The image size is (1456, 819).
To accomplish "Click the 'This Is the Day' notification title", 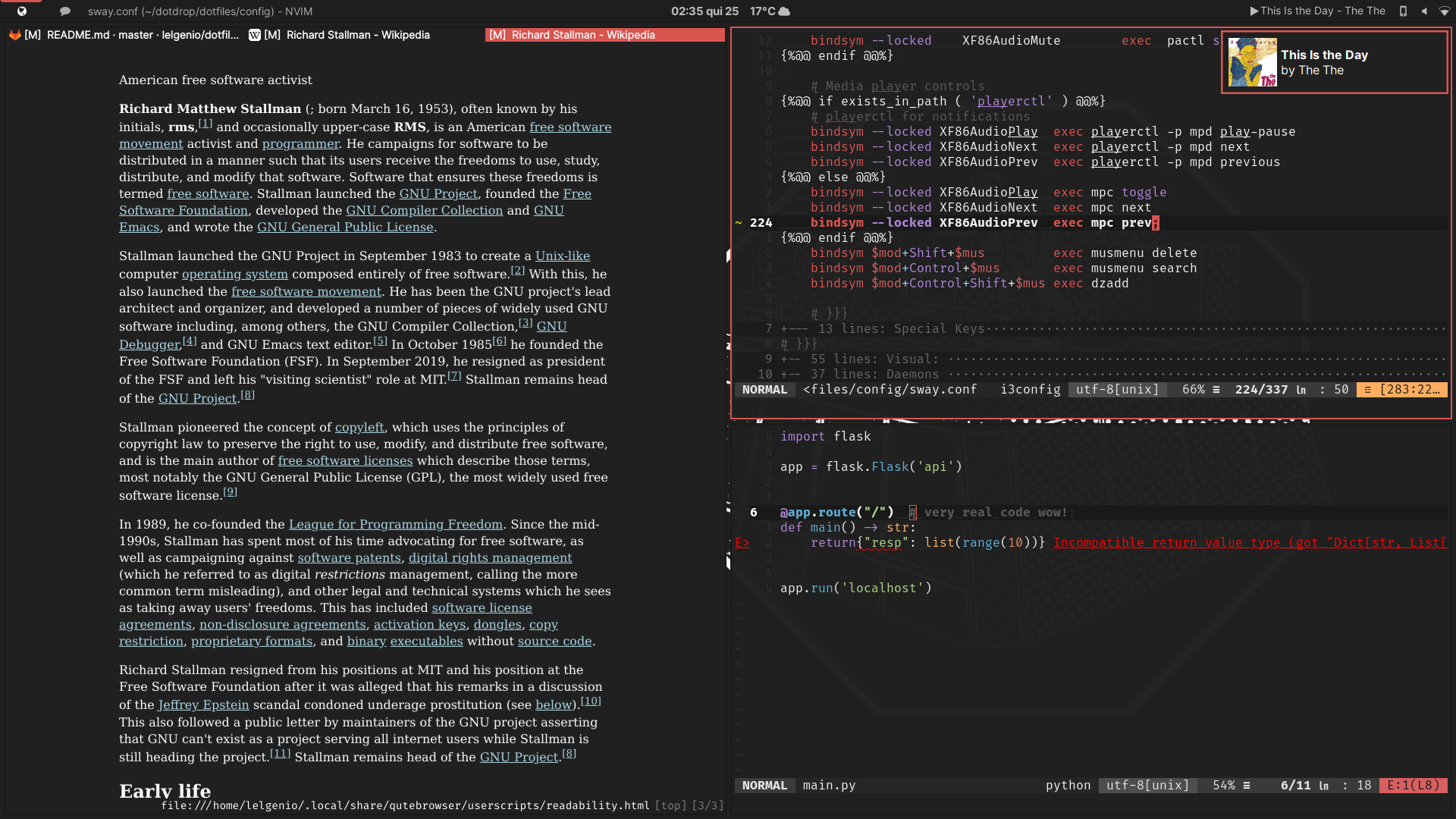I will pos(1324,55).
